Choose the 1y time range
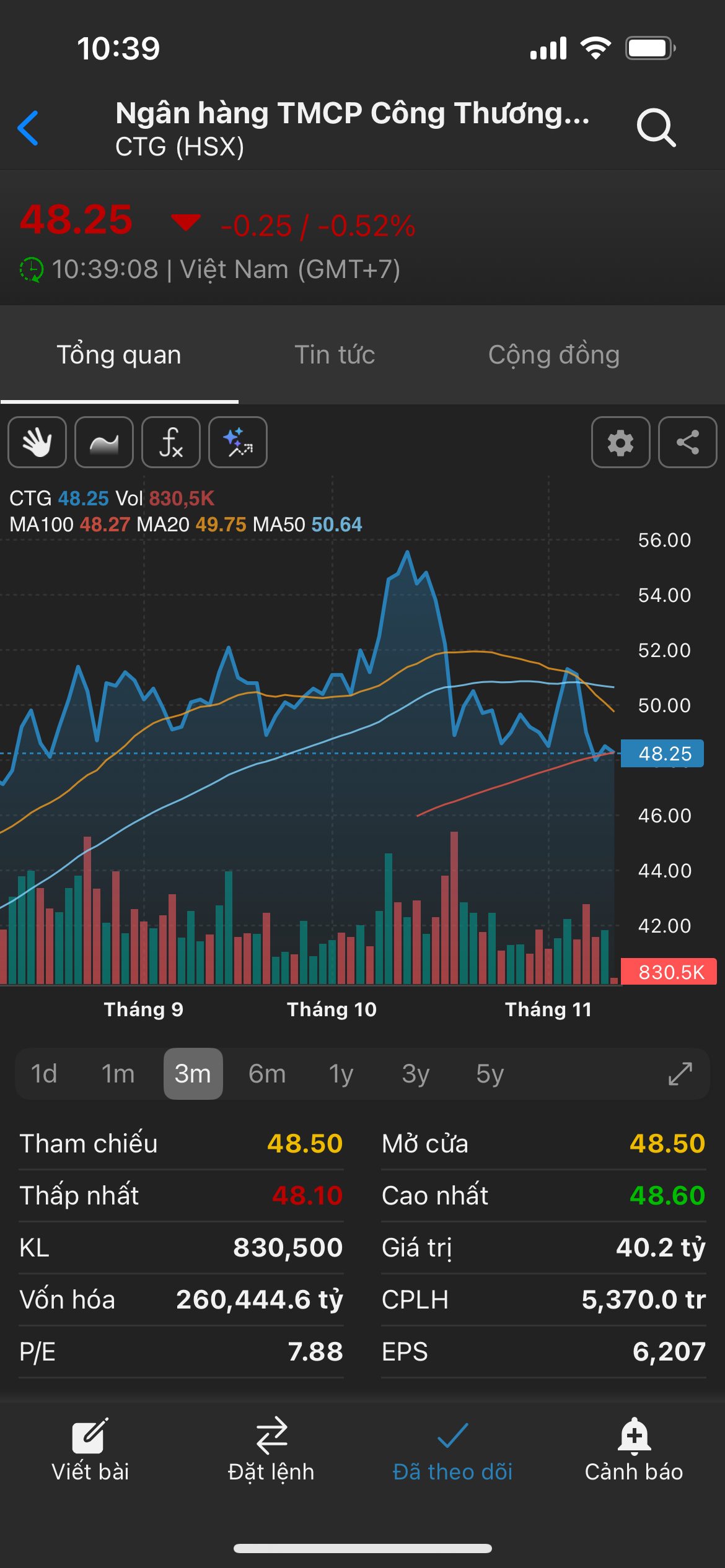 coord(341,1074)
